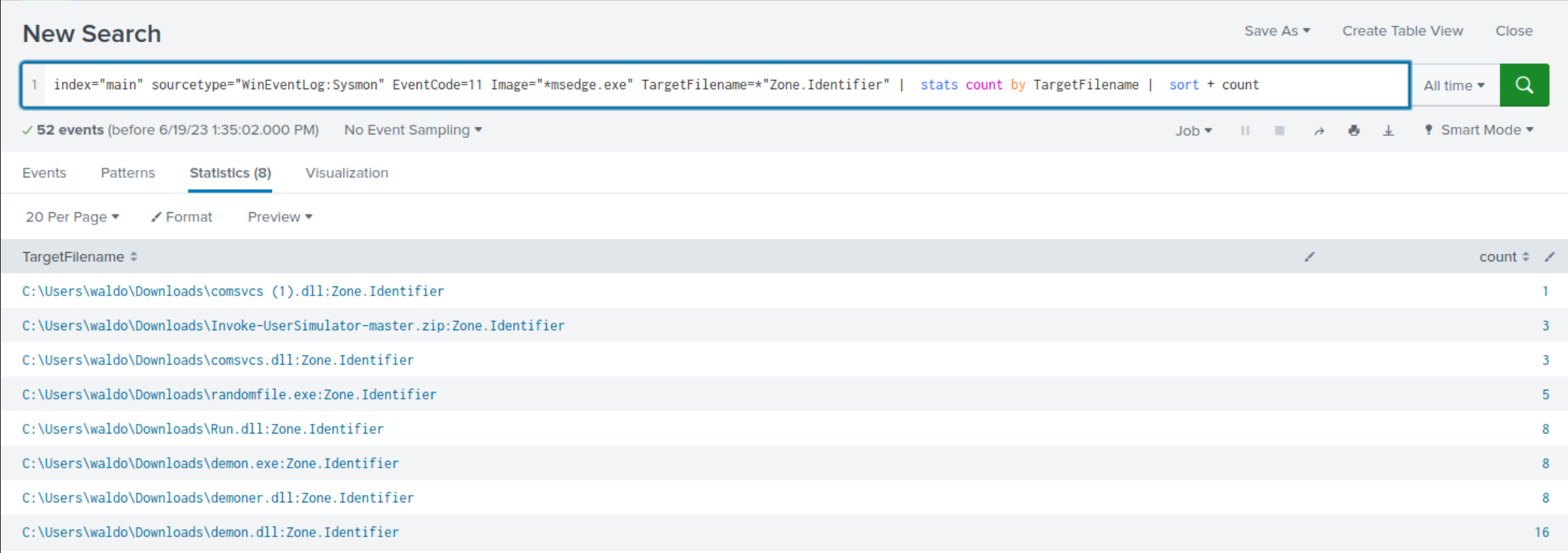Edit TargetFilename column with pencil icon

[x=1309, y=257]
